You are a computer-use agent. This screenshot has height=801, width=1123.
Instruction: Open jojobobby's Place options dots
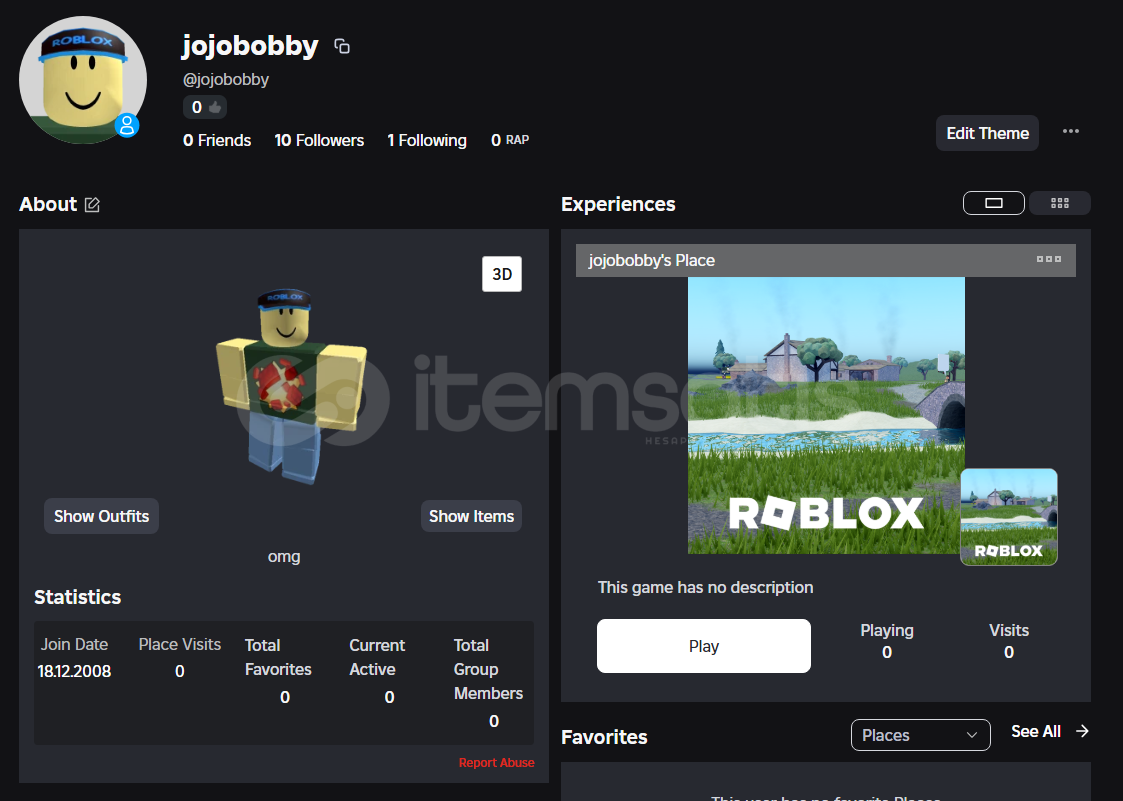pos(1049,259)
